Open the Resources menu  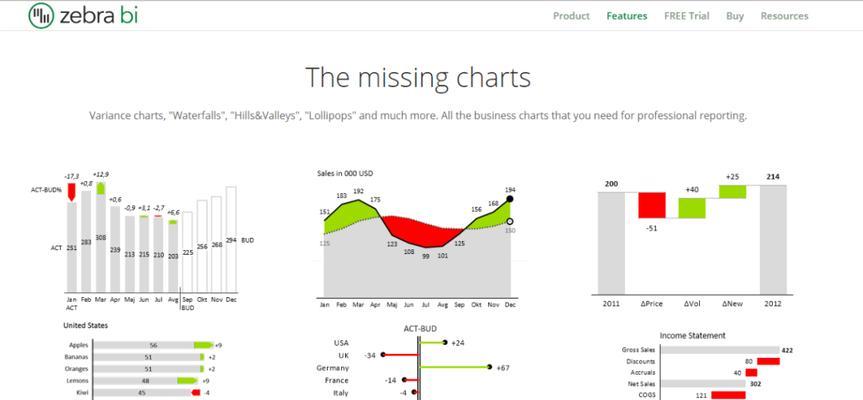coord(784,16)
